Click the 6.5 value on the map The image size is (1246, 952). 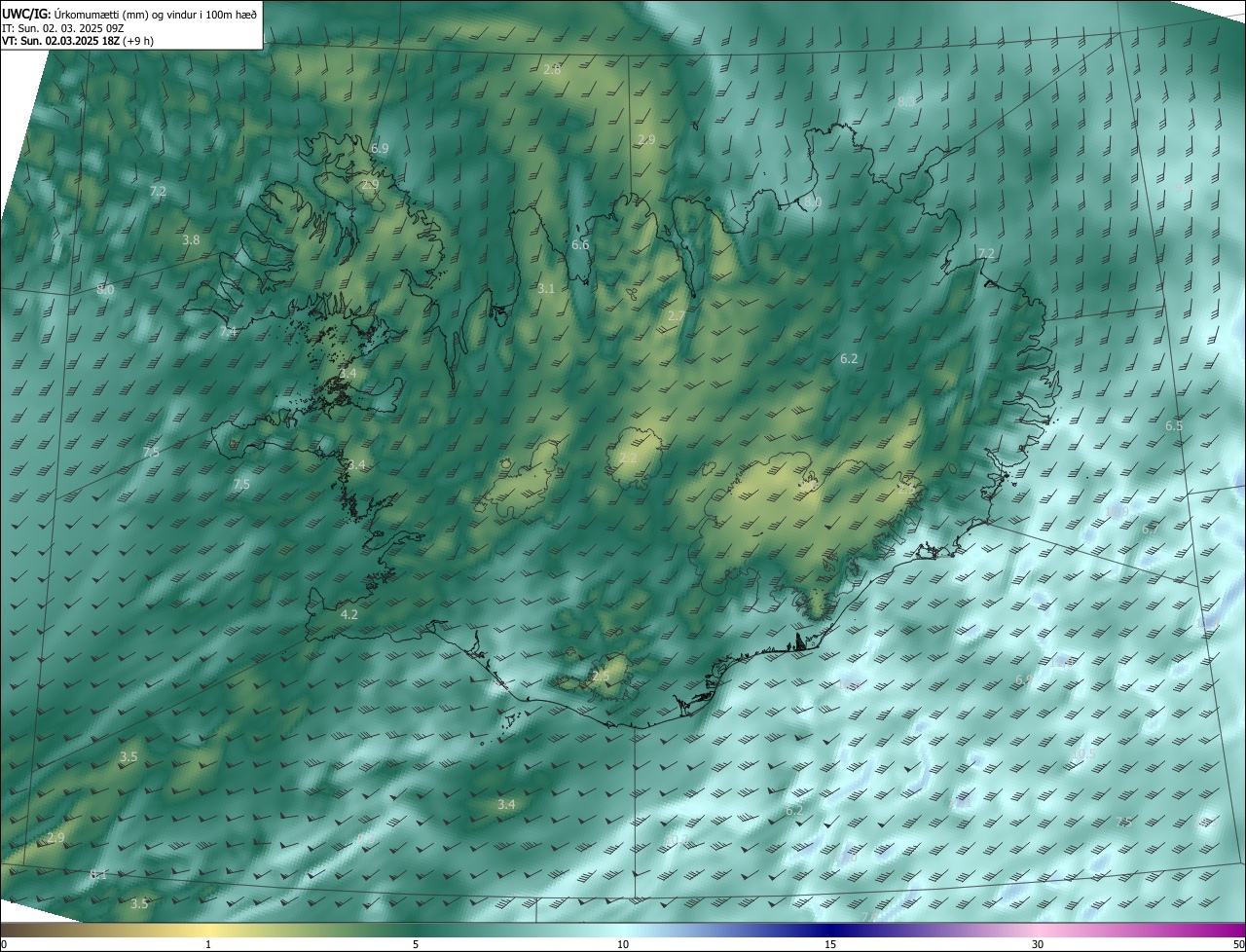point(1174,426)
